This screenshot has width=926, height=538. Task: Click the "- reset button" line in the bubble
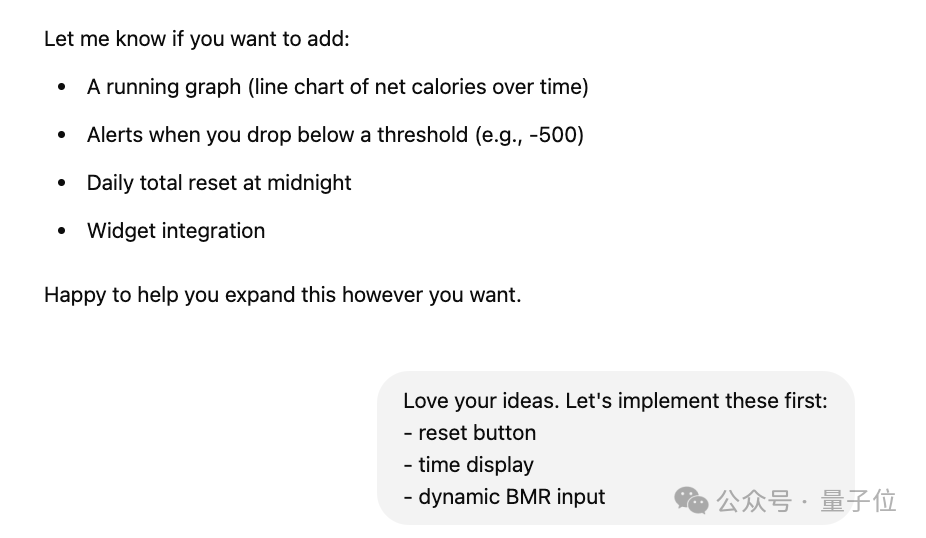[470, 433]
